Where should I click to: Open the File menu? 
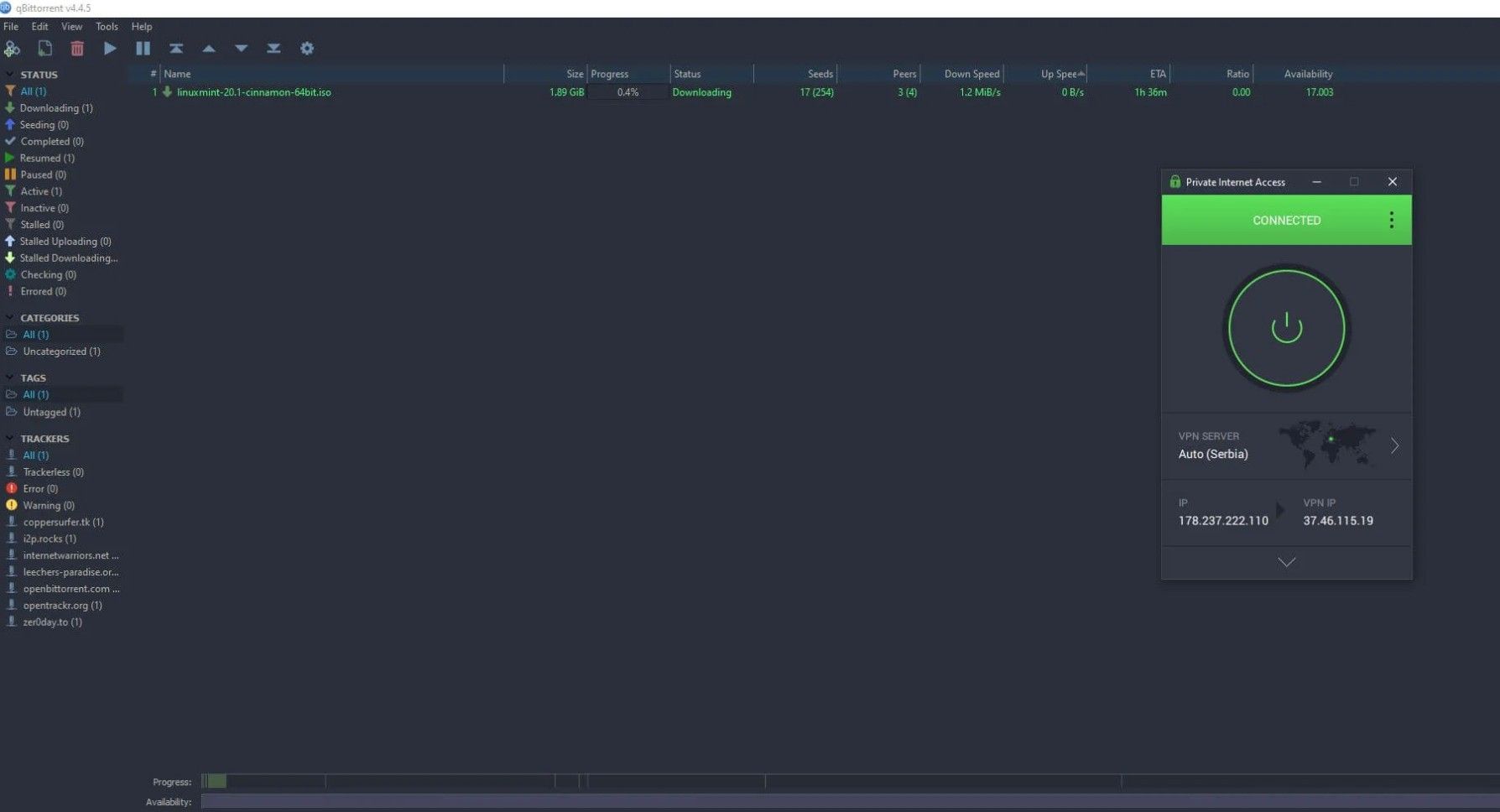pyautogui.click(x=11, y=27)
